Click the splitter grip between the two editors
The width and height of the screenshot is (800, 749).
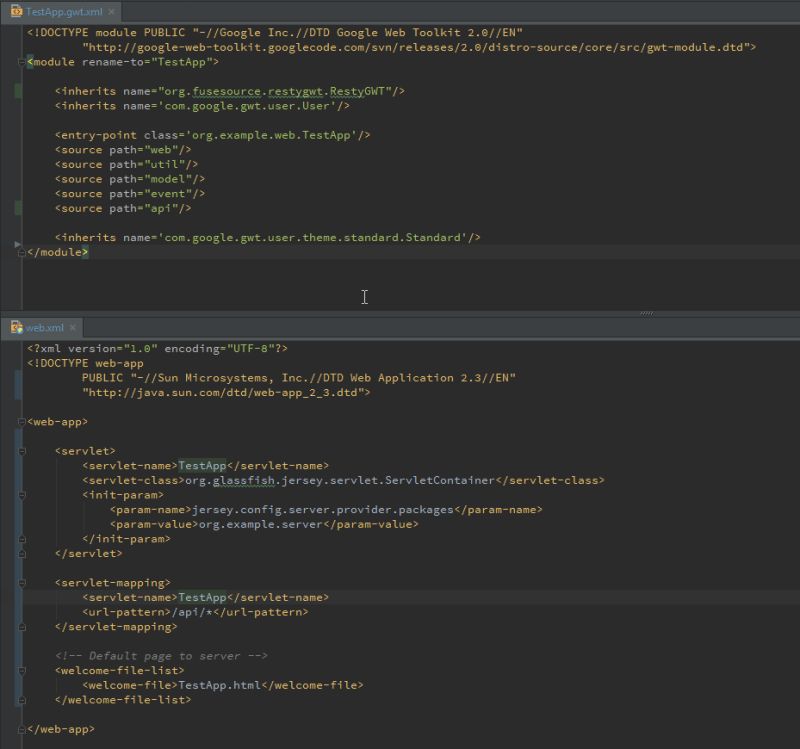click(646, 313)
